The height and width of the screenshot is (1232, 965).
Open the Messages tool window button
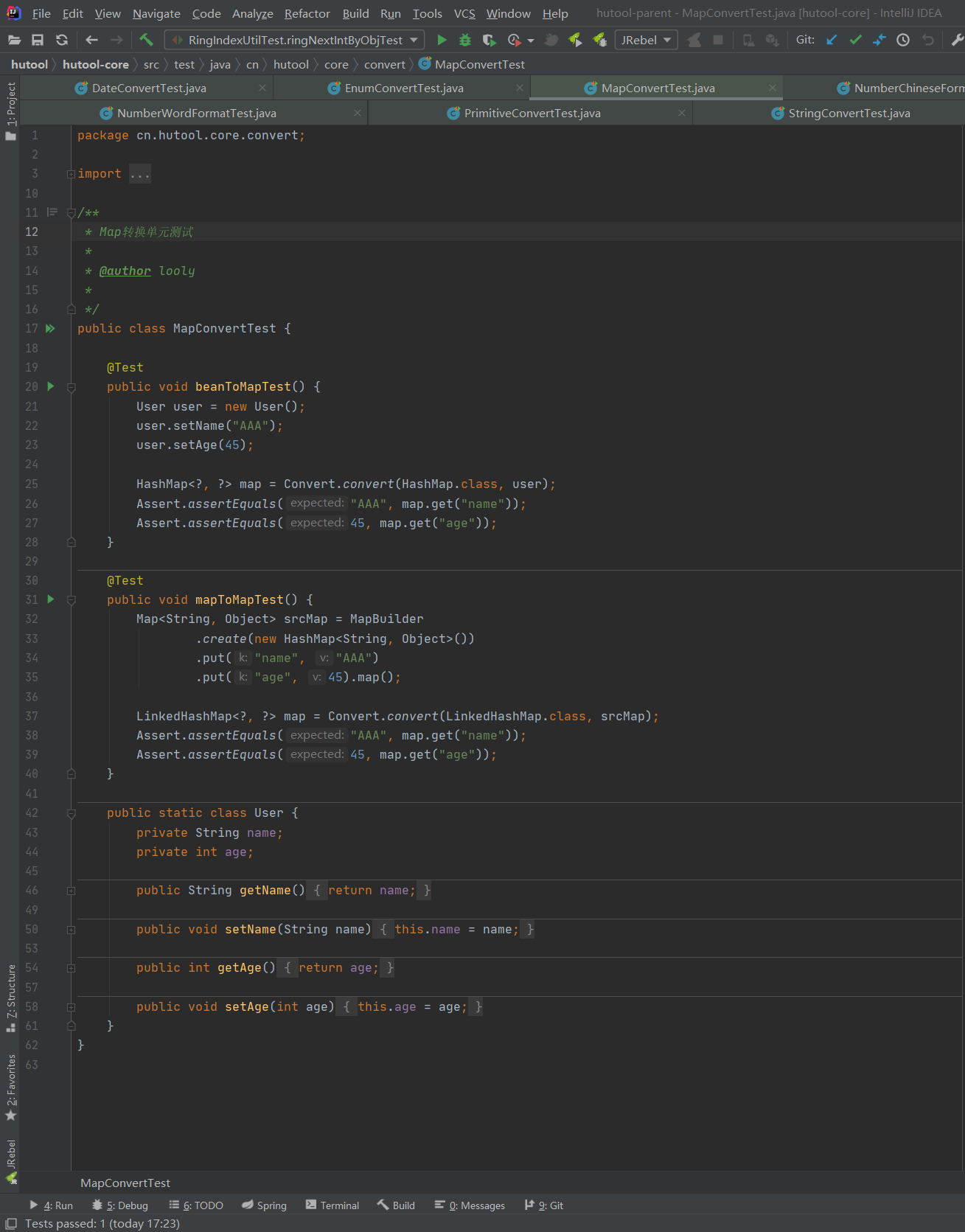click(470, 1205)
